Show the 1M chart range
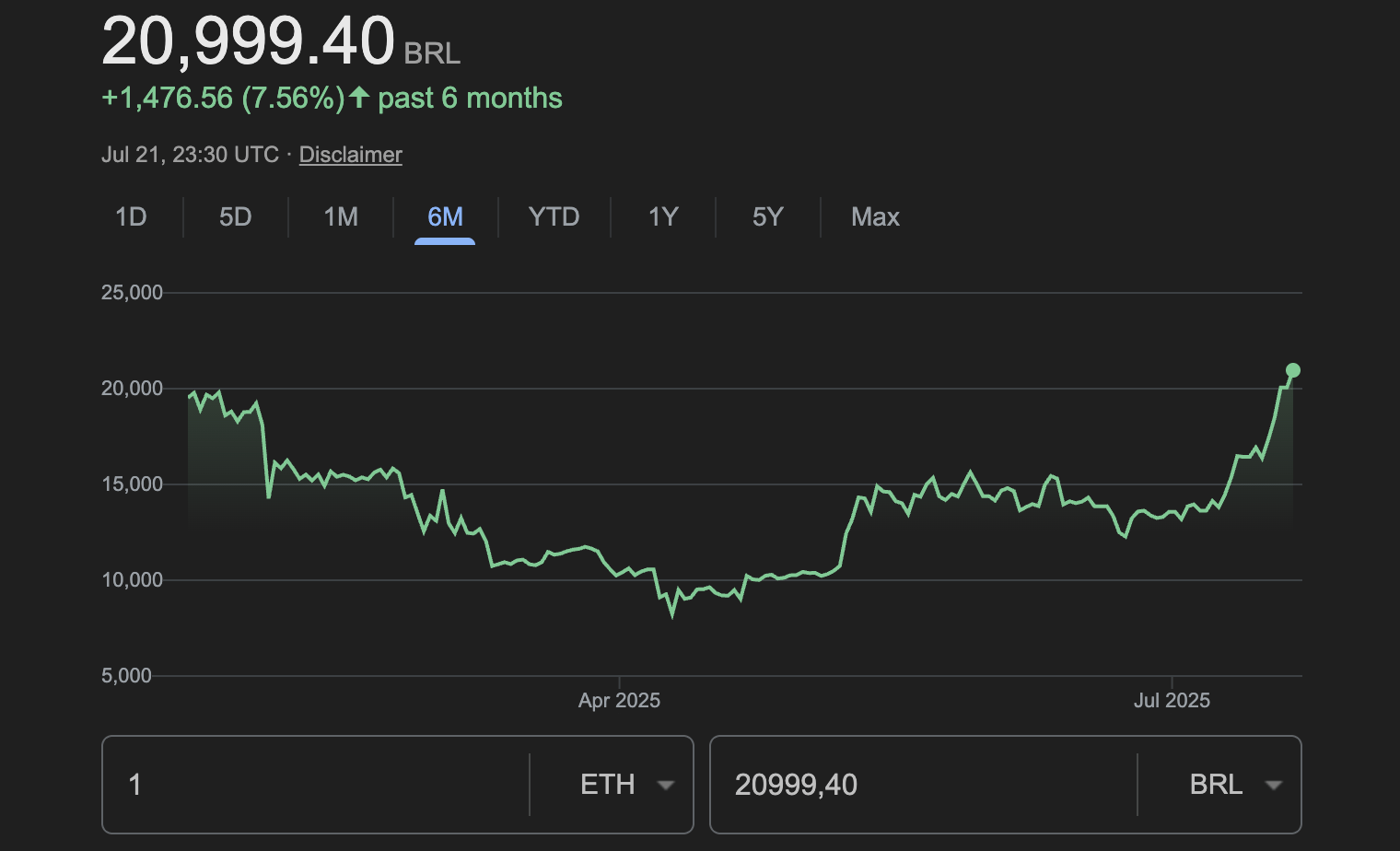This screenshot has height=851, width=1400. 341,217
